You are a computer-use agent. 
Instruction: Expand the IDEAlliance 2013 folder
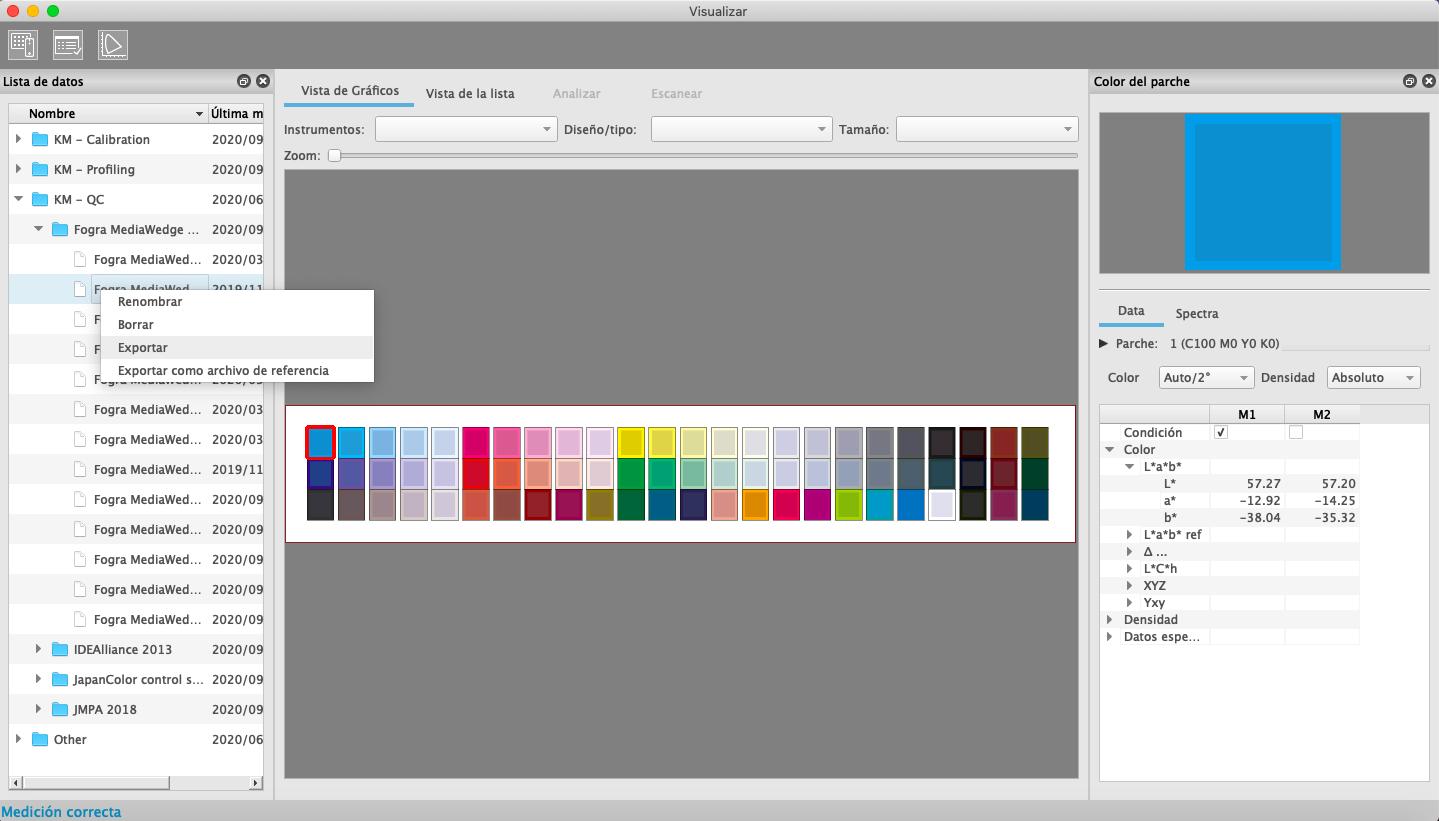[x=38, y=649]
